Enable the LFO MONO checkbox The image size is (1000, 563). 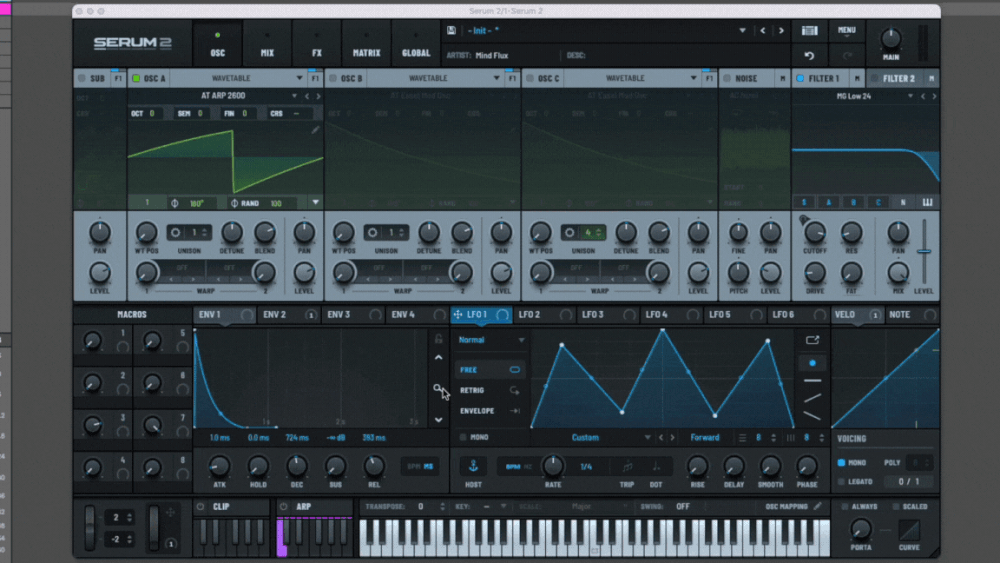pyautogui.click(x=463, y=437)
